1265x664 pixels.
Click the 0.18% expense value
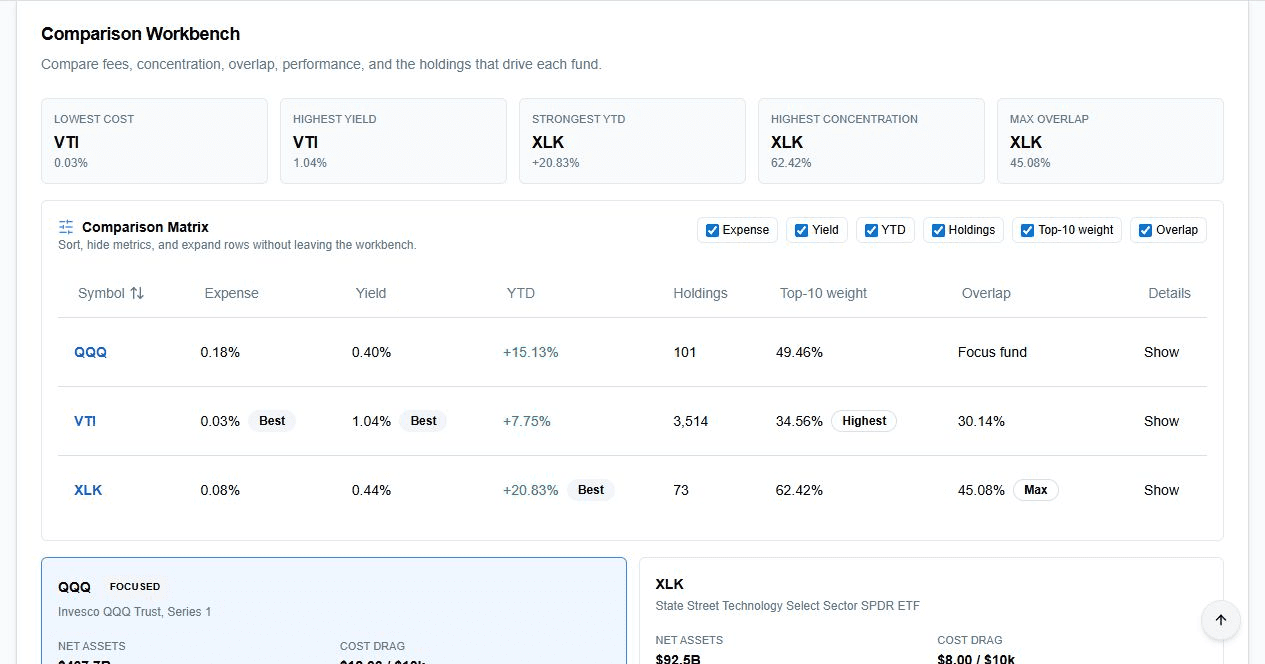tap(220, 352)
